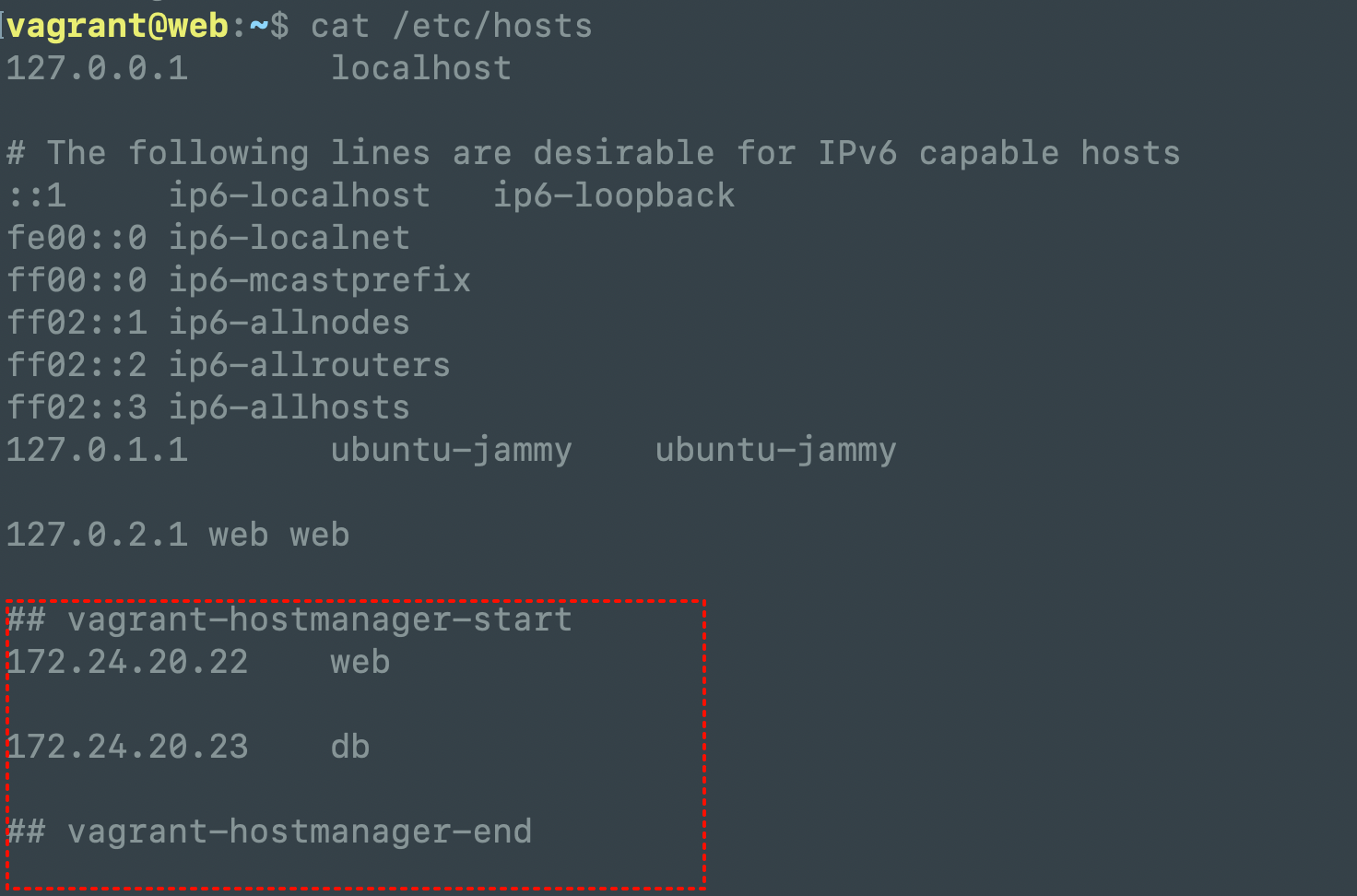Select the ip6-mcastprefix hostname
The image size is (1357, 896).
[319, 280]
